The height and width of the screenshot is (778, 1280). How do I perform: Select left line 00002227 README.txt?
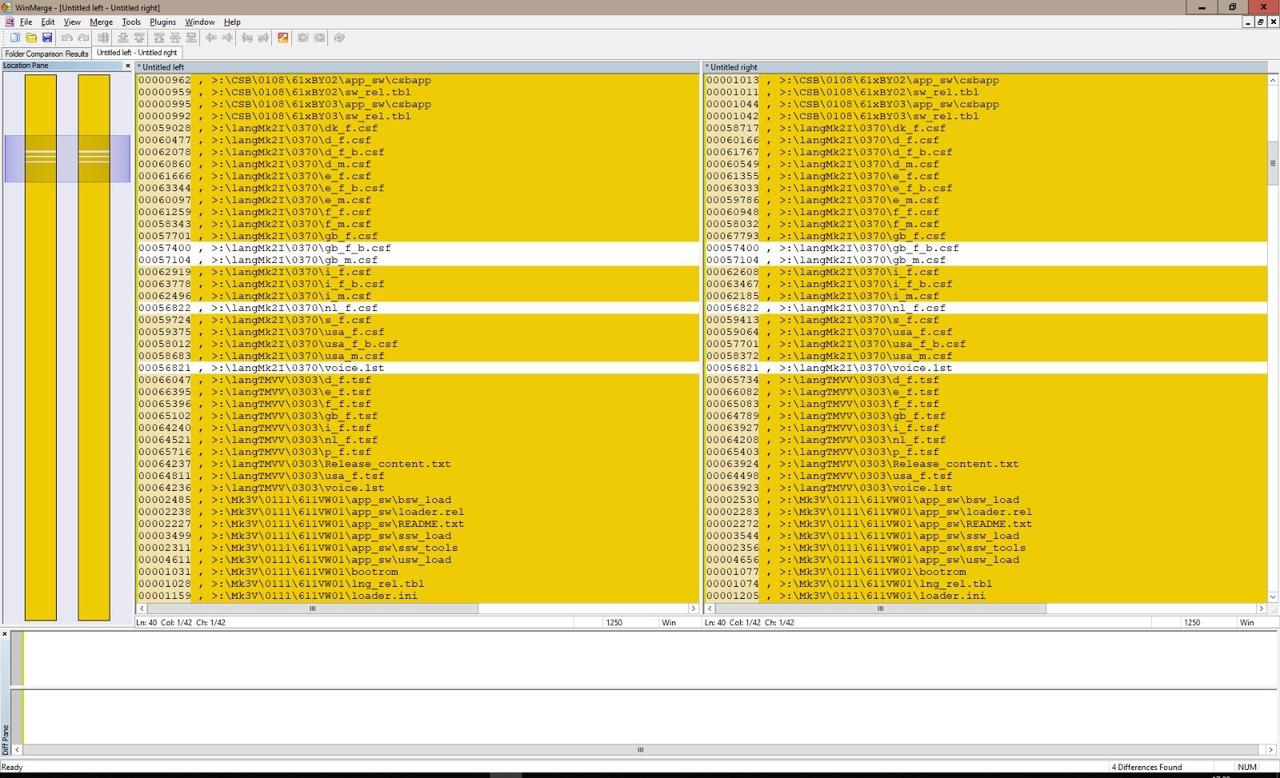point(417,524)
